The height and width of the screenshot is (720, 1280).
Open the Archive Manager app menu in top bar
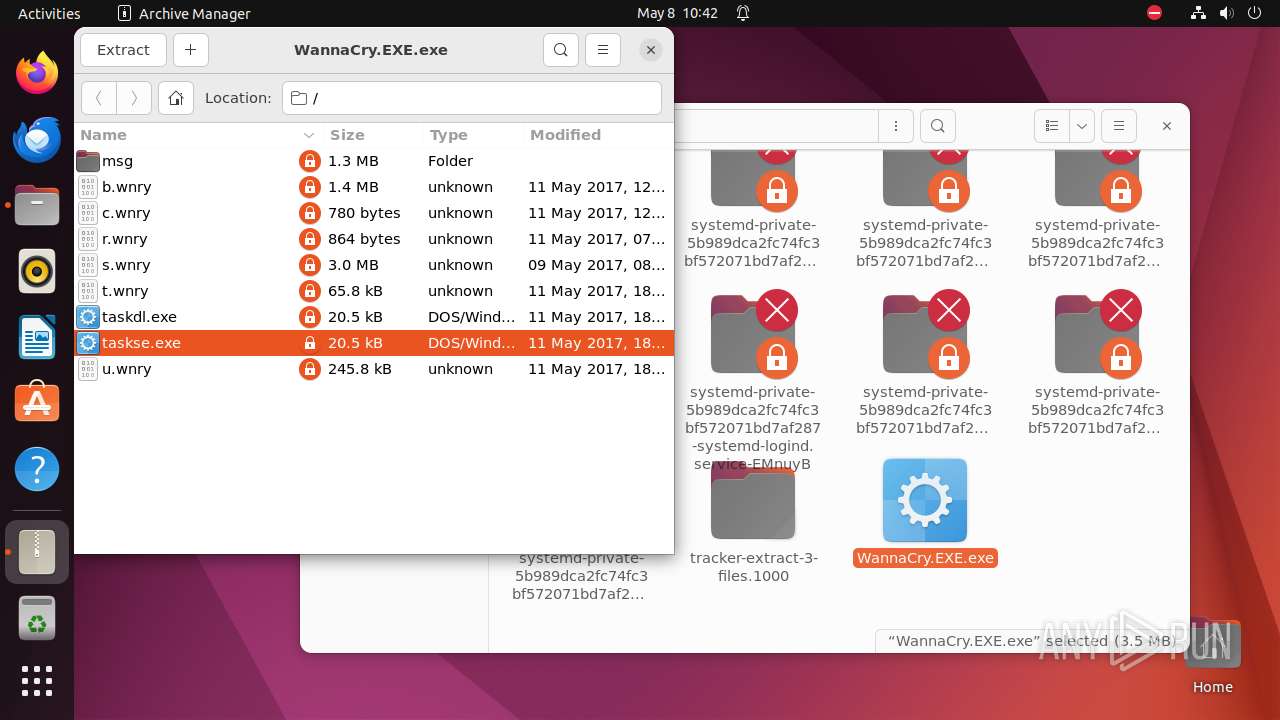click(184, 13)
